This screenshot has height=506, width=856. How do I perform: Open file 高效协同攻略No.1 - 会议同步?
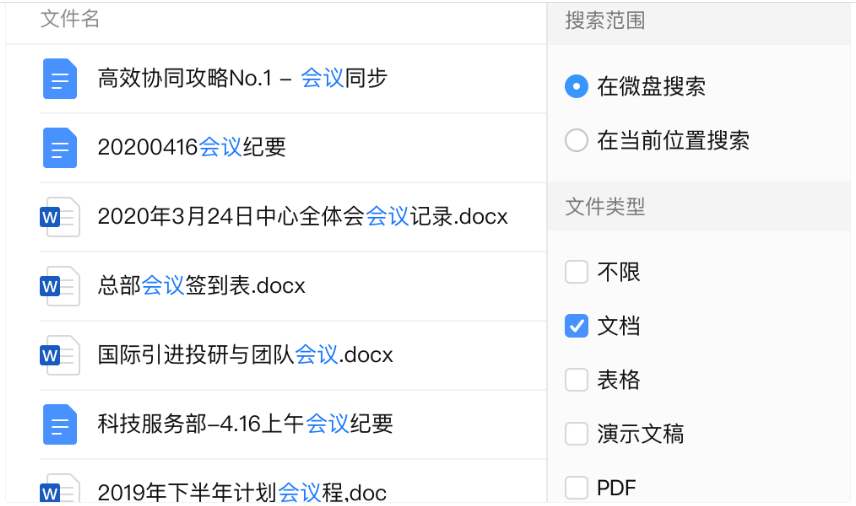pyautogui.click(x=242, y=79)
